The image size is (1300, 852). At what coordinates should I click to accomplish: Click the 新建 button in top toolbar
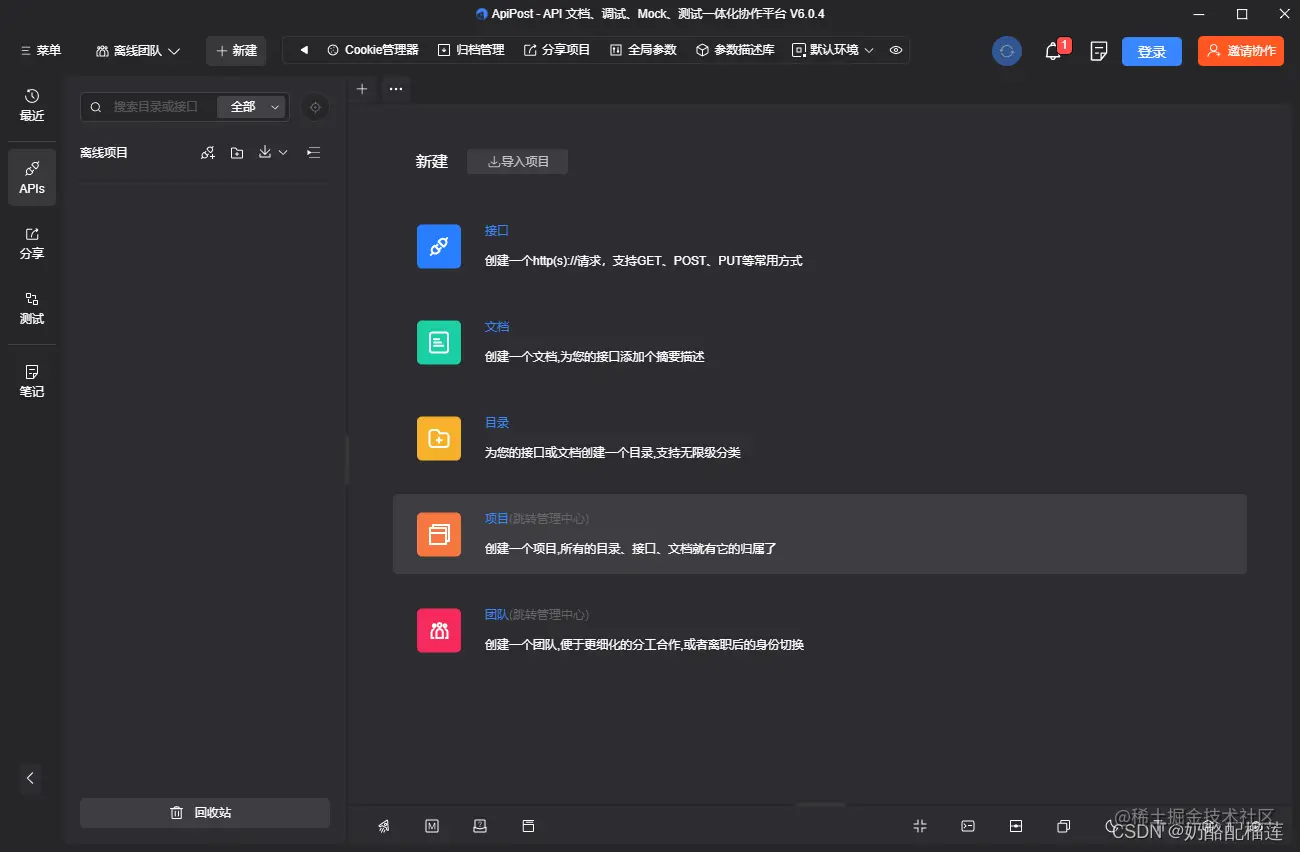(x=236, y=50)
